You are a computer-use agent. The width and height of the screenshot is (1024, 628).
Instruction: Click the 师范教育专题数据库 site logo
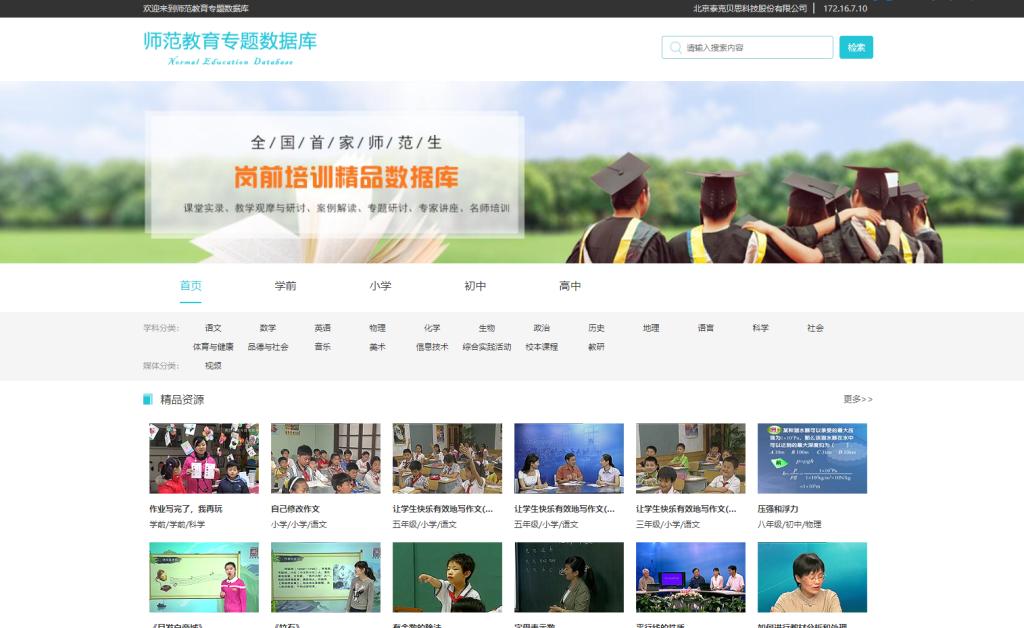(230, 48)
